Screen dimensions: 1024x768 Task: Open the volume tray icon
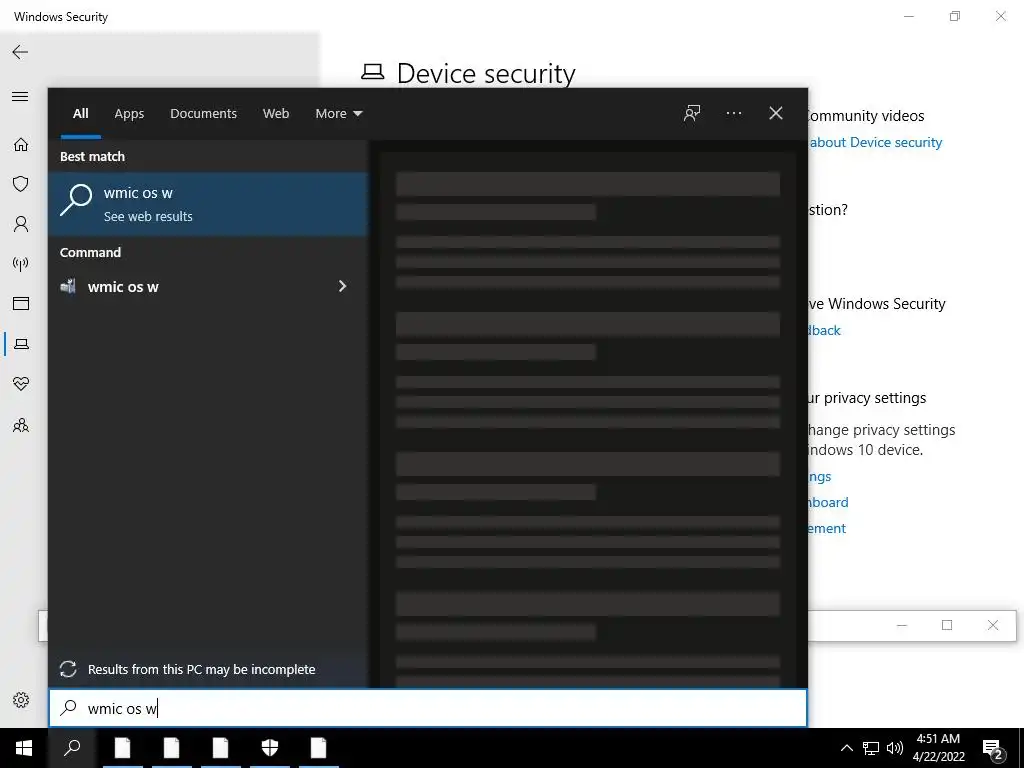(895, 748)
